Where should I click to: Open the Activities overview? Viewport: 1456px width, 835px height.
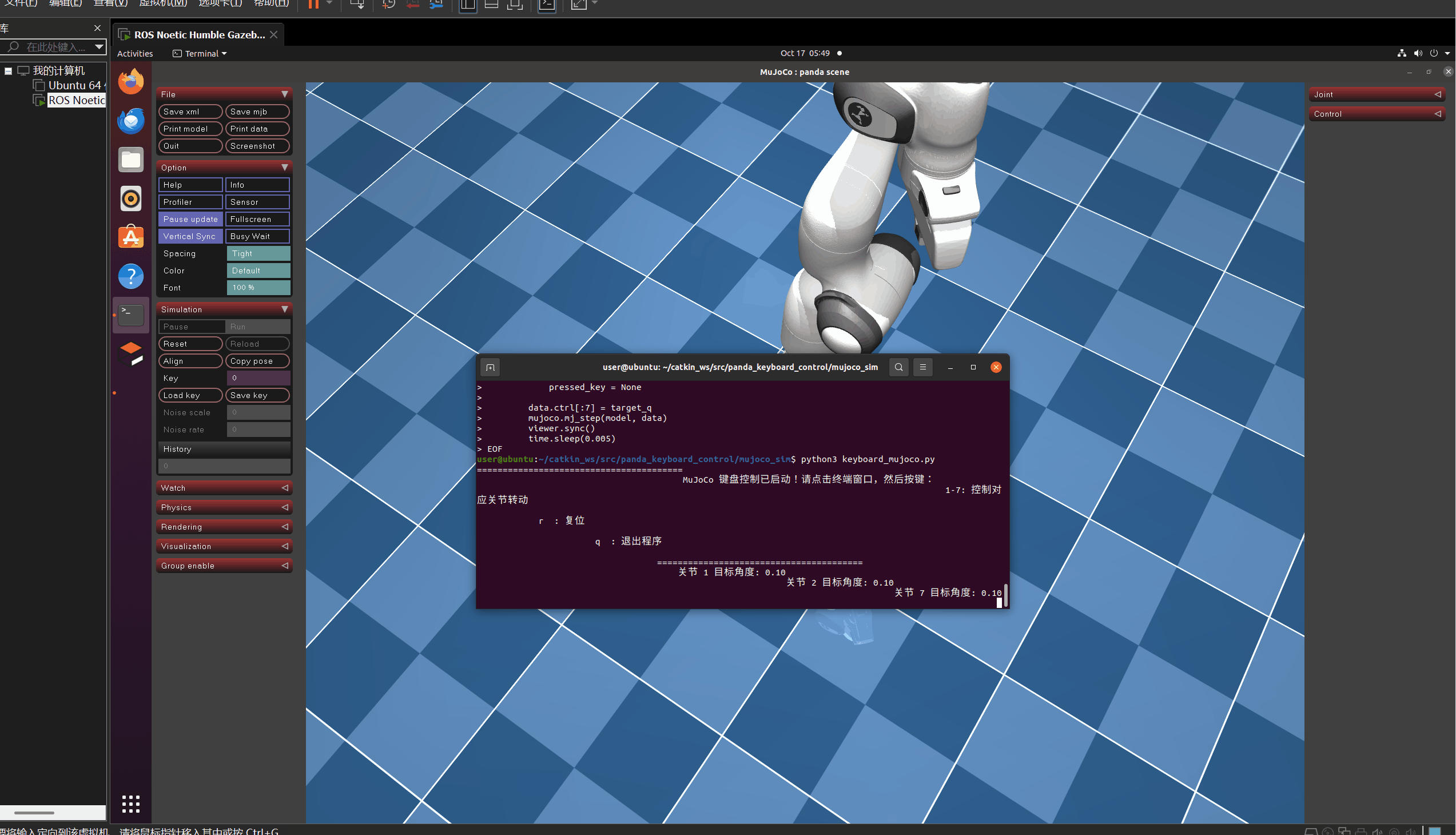coord(135,53)
